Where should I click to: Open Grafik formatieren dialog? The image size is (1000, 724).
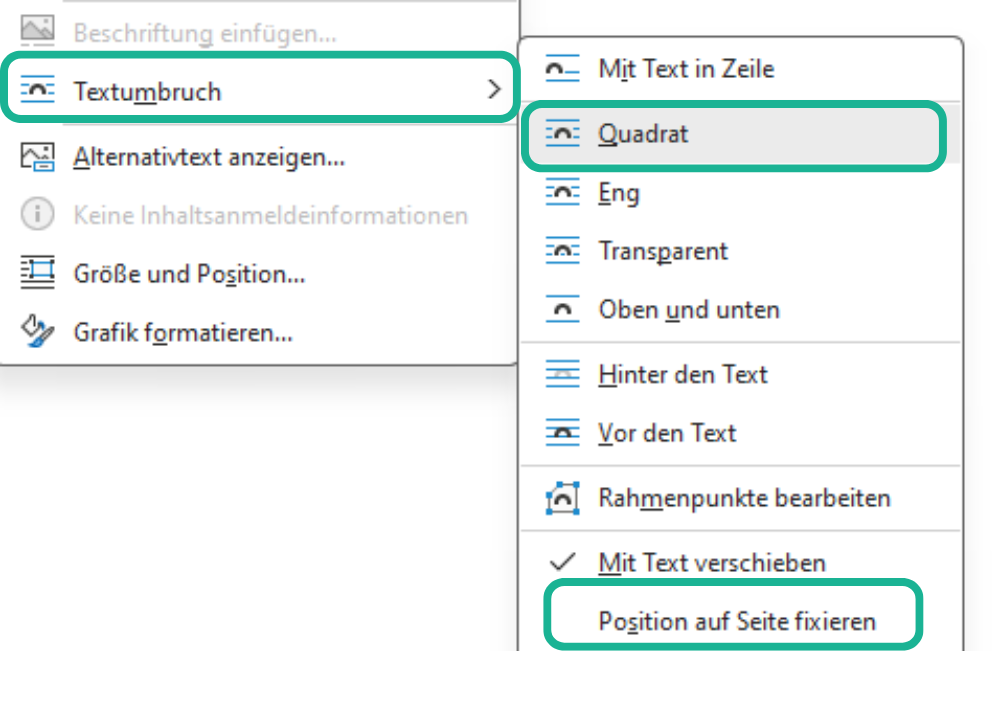click(182, 332)
